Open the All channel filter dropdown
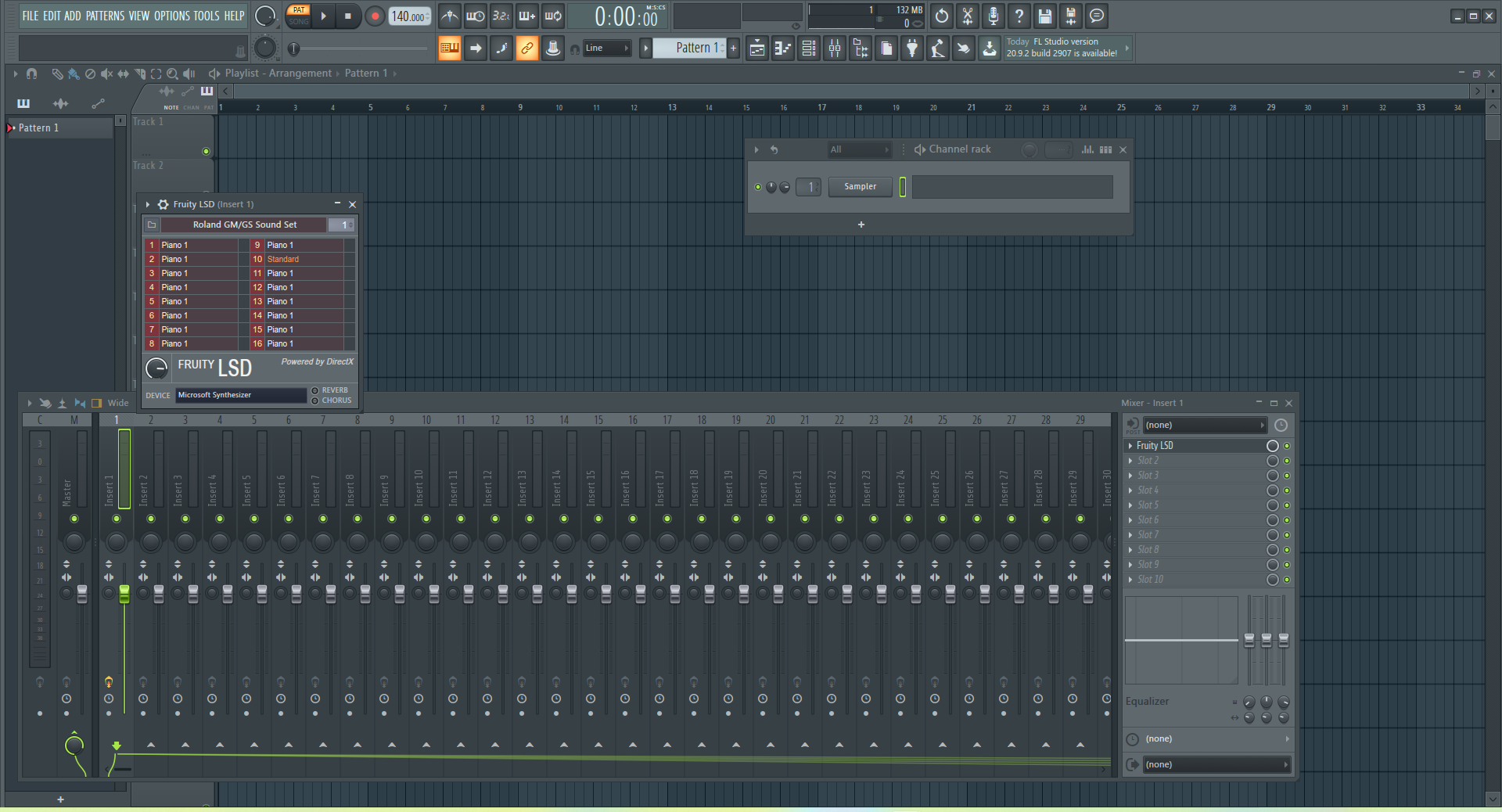1502x812 pixels. tap(859, 149)
